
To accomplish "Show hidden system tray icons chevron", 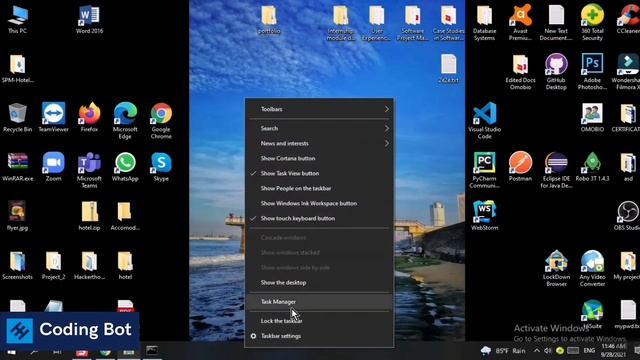I will pos(537,351).
